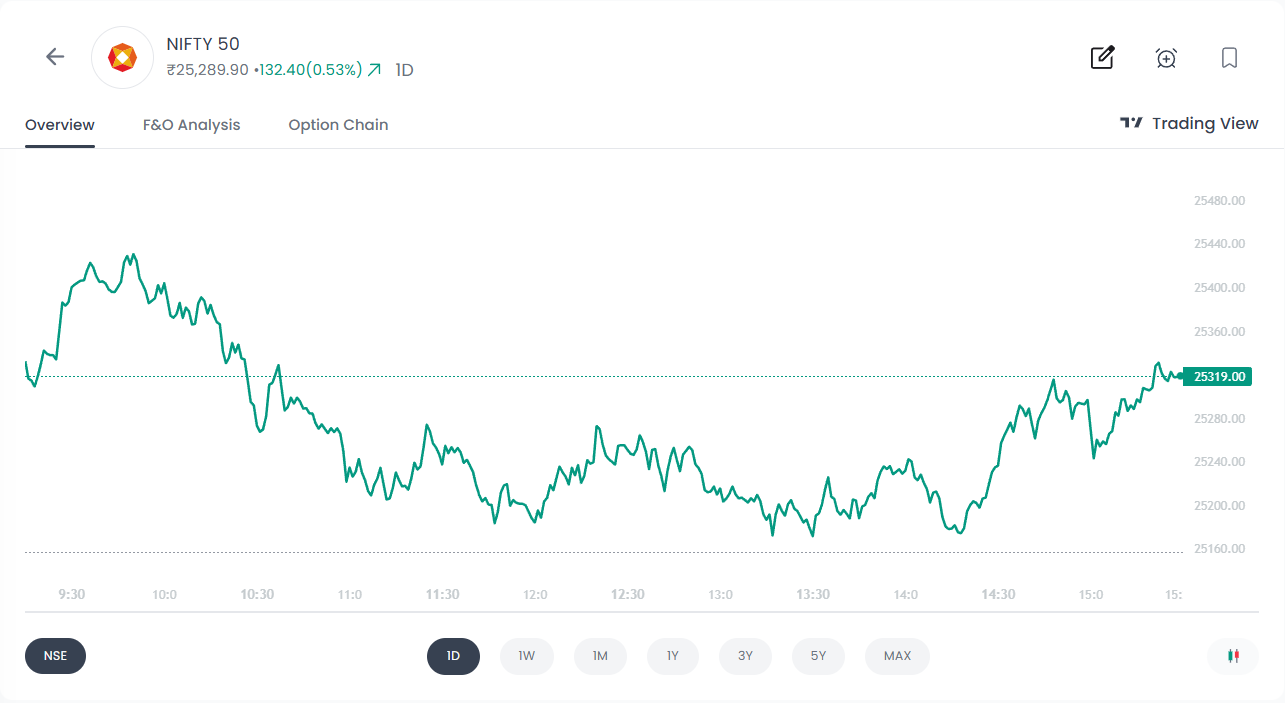Screen dimensions: 1285x703
Task: Click the TradingView logo icon
Action: [x=1131, y=123]
